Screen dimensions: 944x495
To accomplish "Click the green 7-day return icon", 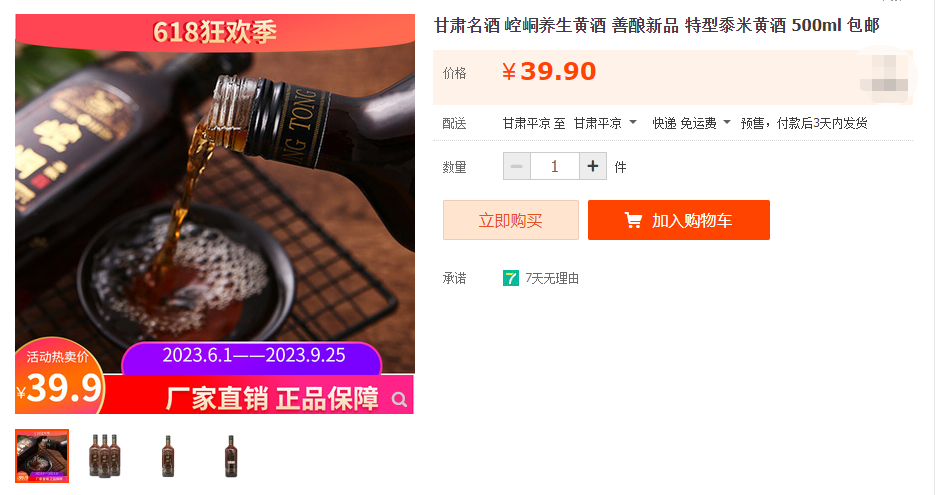I will [511, 278].
